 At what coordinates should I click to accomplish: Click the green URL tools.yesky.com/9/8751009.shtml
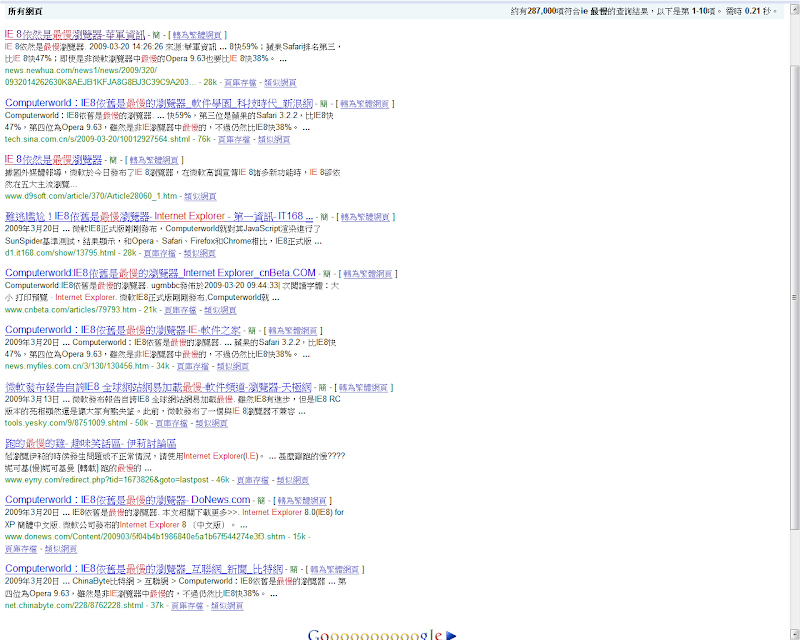pyautogui.click(x=66, y=423)
